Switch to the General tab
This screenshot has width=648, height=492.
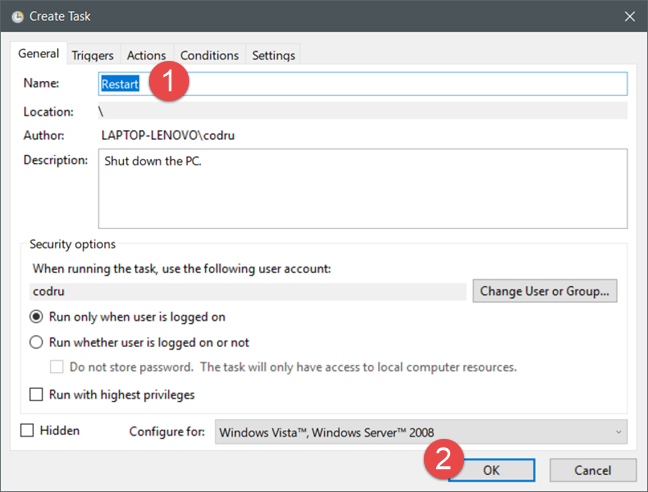pos(38,54)
